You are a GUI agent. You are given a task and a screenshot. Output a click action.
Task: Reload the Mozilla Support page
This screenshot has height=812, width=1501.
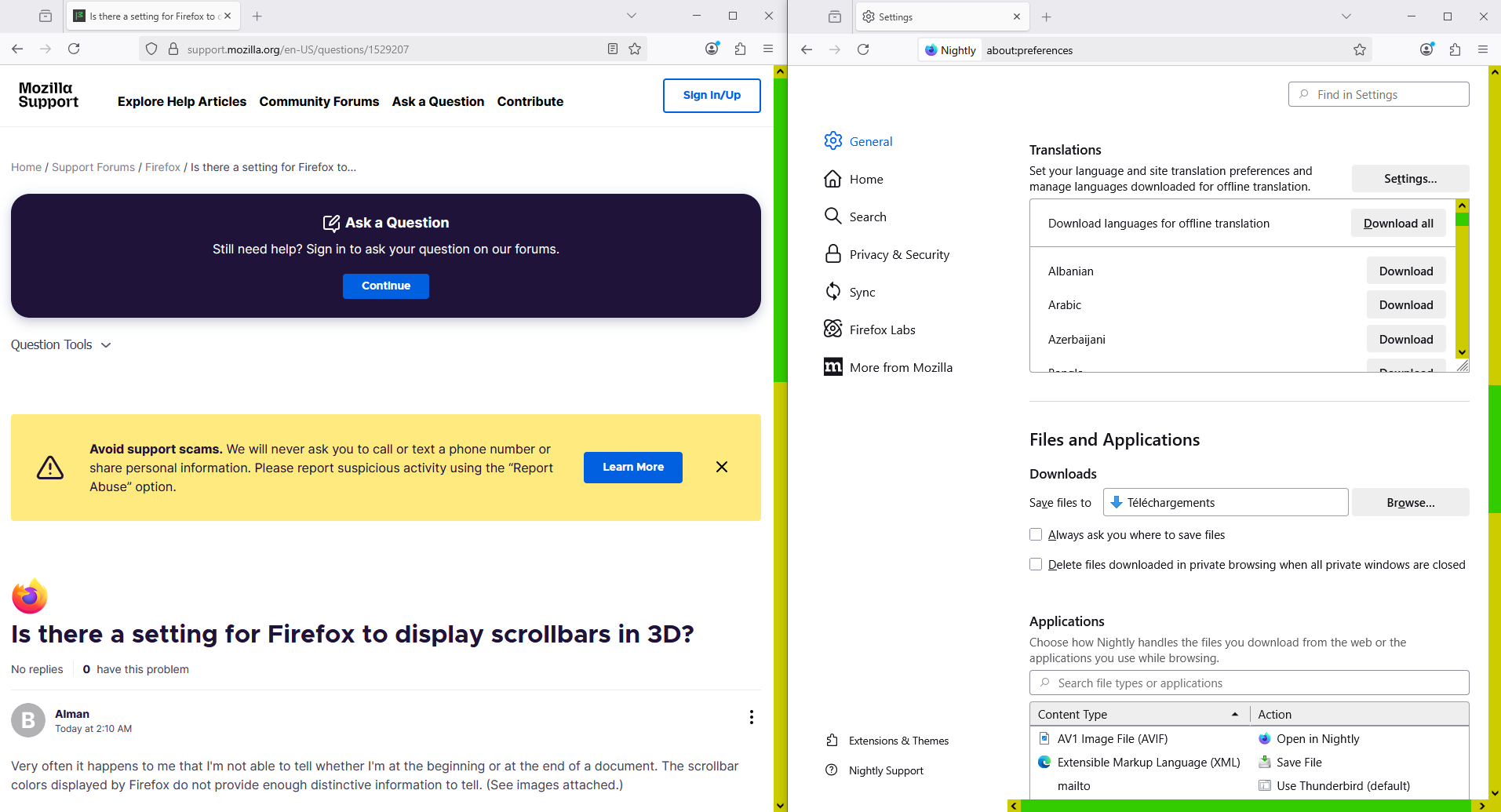(74, 49)
